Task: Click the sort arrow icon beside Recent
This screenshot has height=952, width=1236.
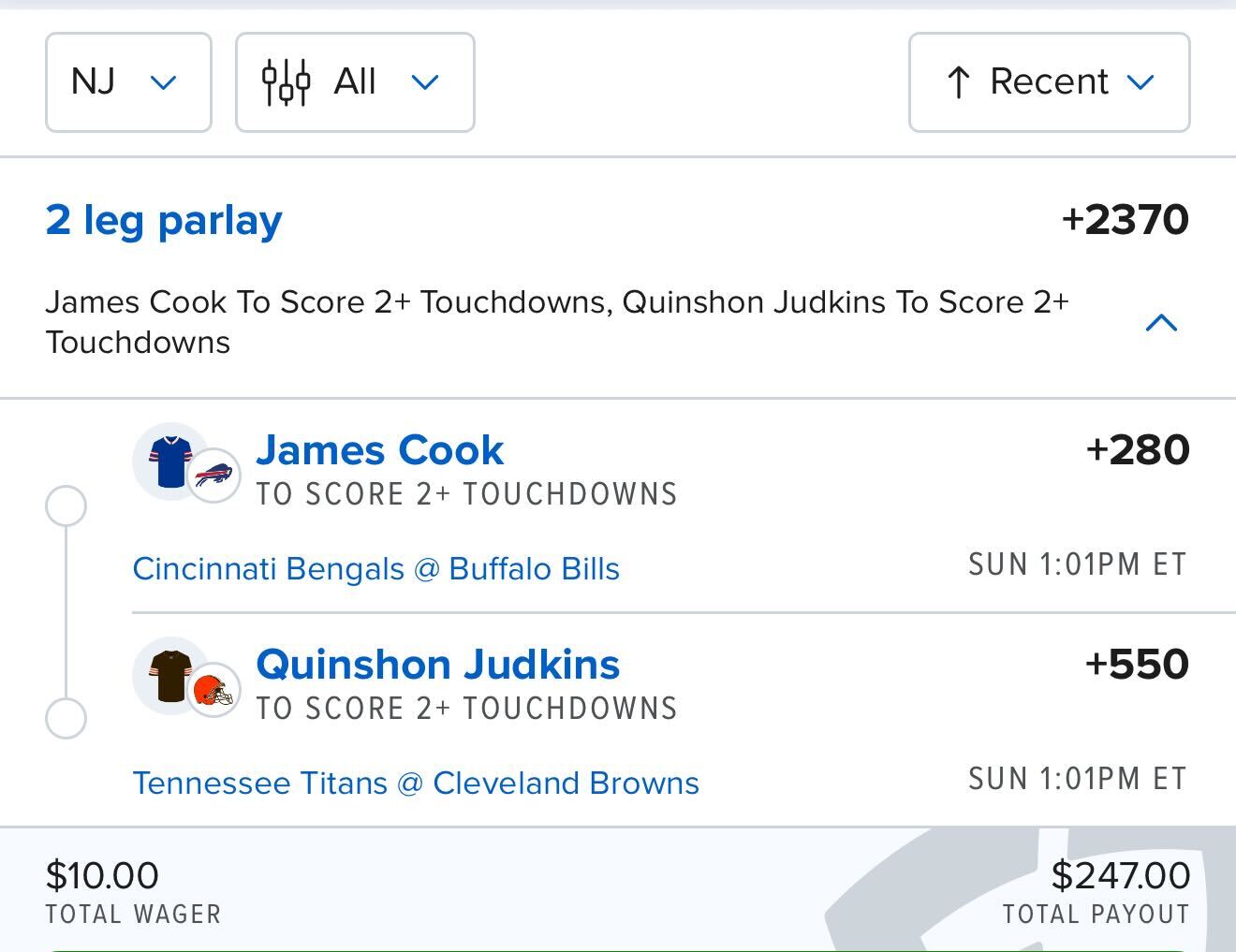Action: [x=958, y=82]
